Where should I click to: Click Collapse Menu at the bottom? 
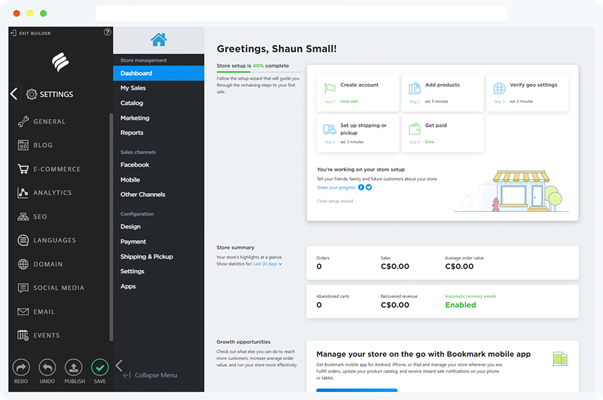click(x=150, y=375)
